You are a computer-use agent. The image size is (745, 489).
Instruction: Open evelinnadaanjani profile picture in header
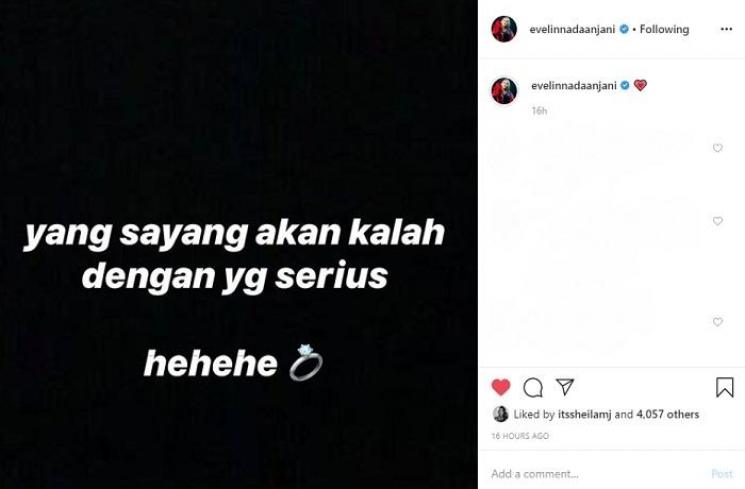click(x=504, y=29)
